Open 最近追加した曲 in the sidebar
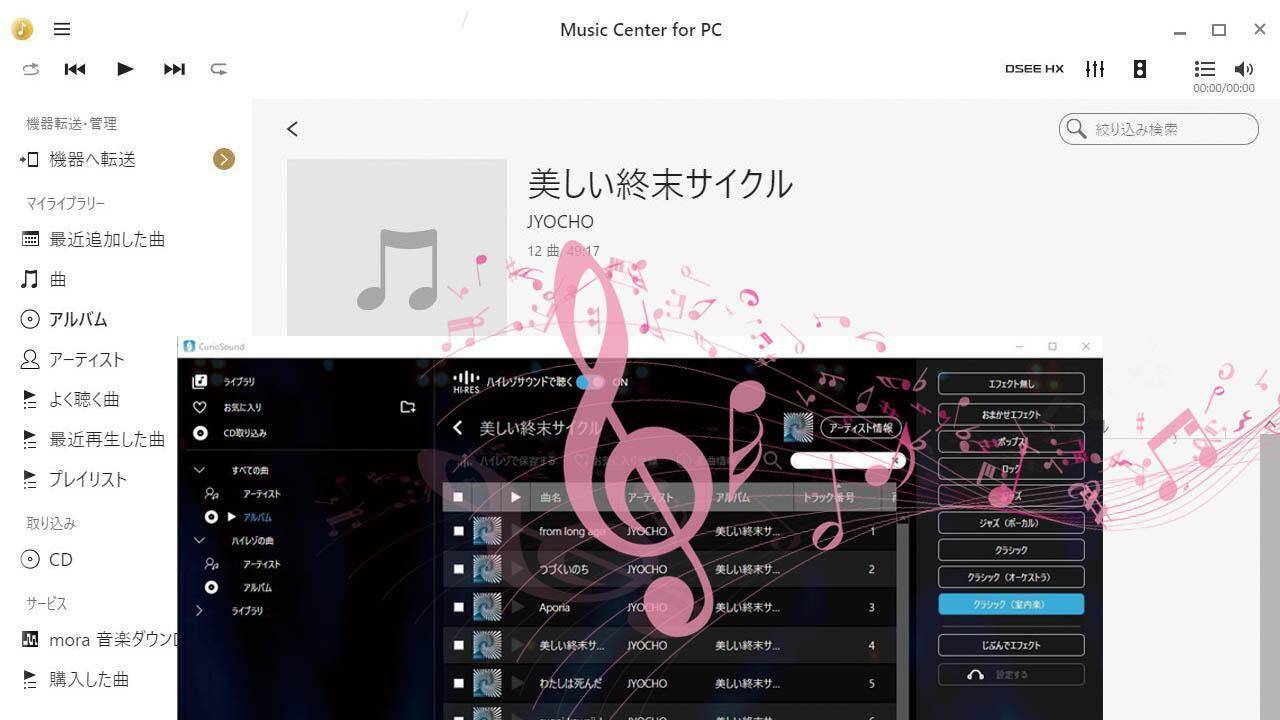 coord(107,239)
